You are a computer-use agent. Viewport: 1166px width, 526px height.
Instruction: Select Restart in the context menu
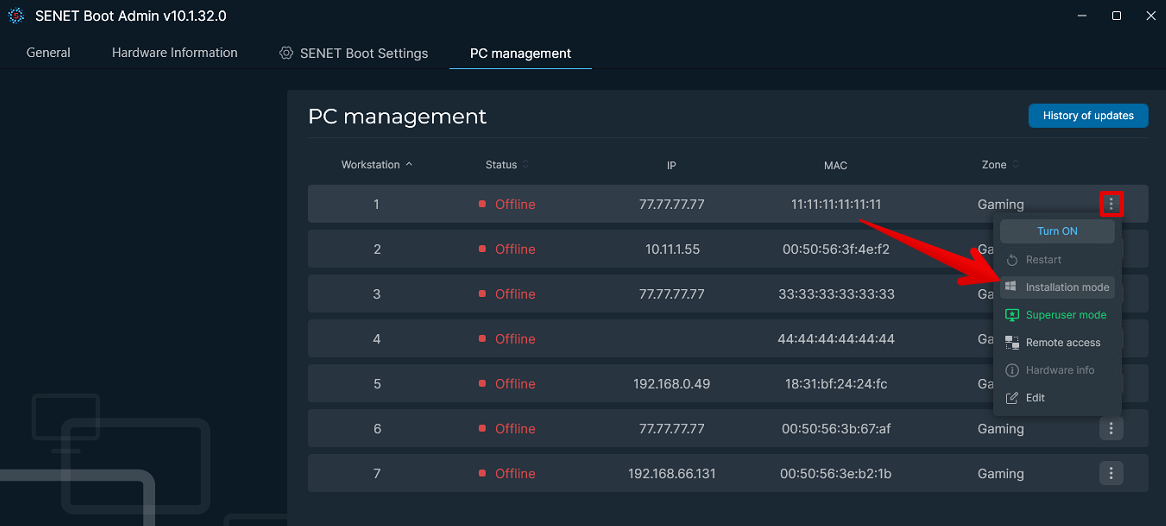coord(1043,260)
